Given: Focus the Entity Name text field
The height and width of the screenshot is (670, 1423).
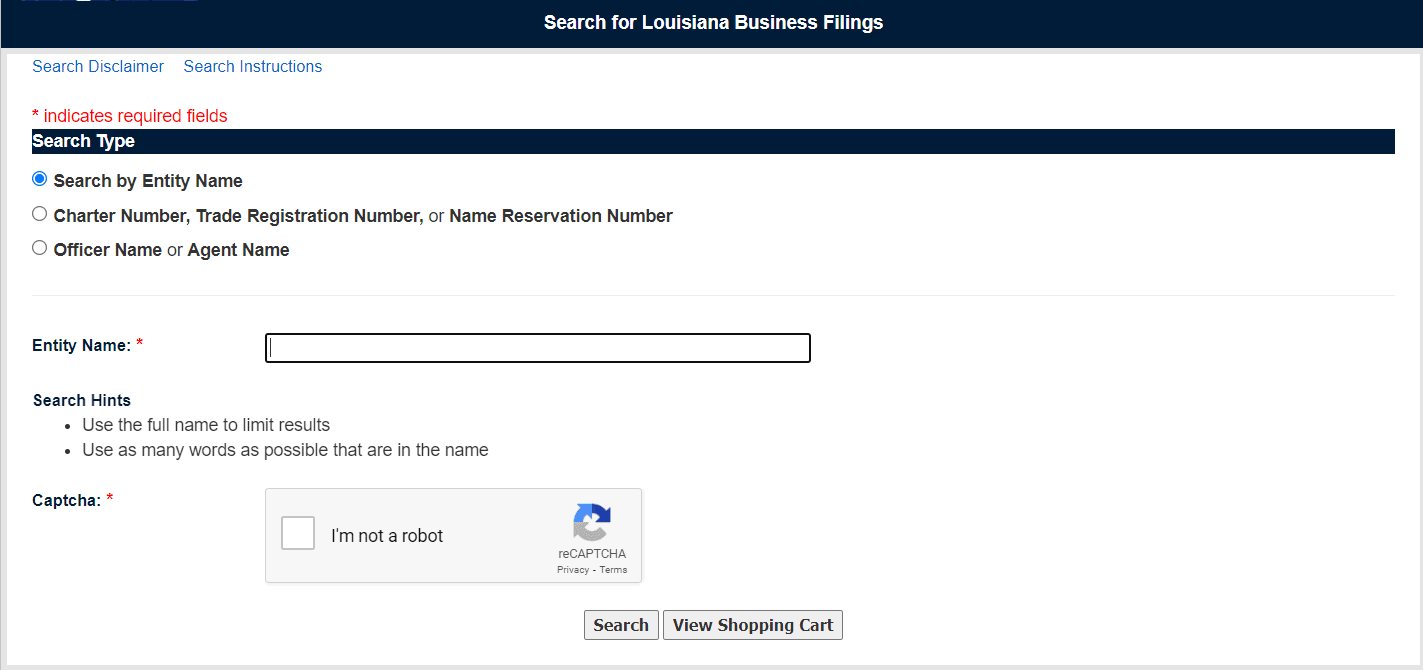Looking at the screenshot, I should (x=537, y=348).
